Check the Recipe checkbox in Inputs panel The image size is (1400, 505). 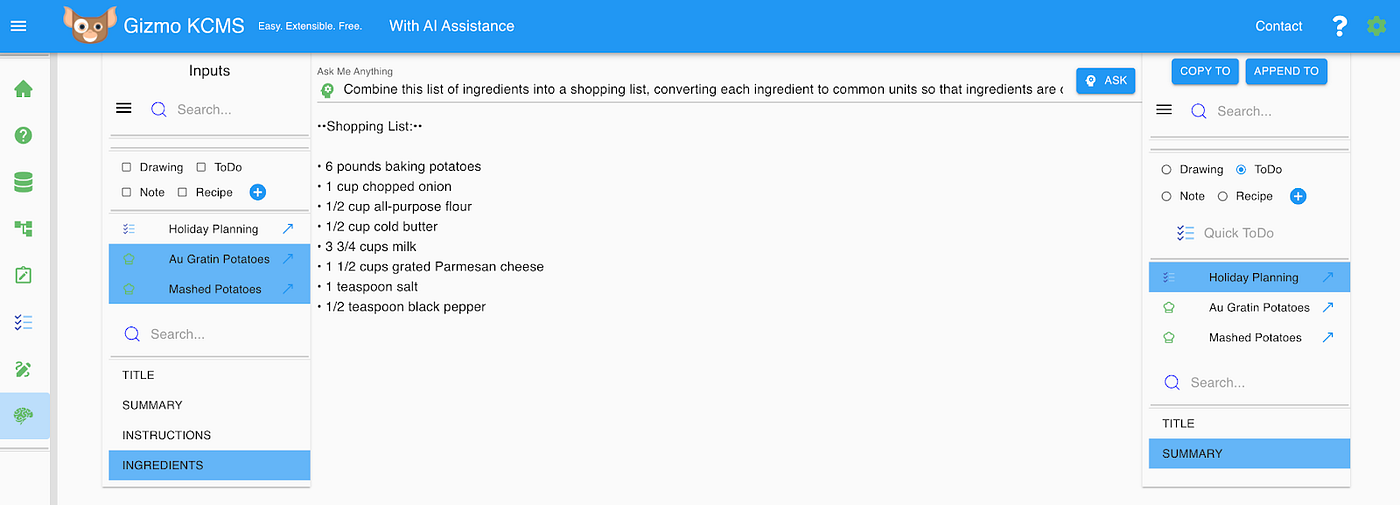coord(183,192)
